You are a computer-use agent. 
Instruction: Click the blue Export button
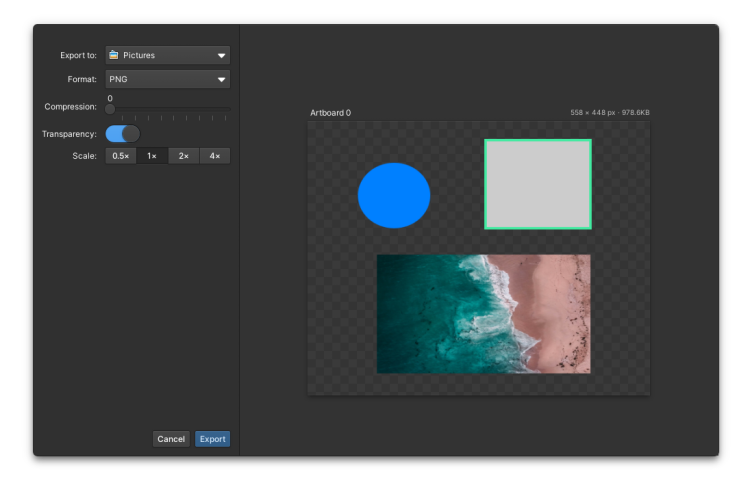[x=212, y=439]
